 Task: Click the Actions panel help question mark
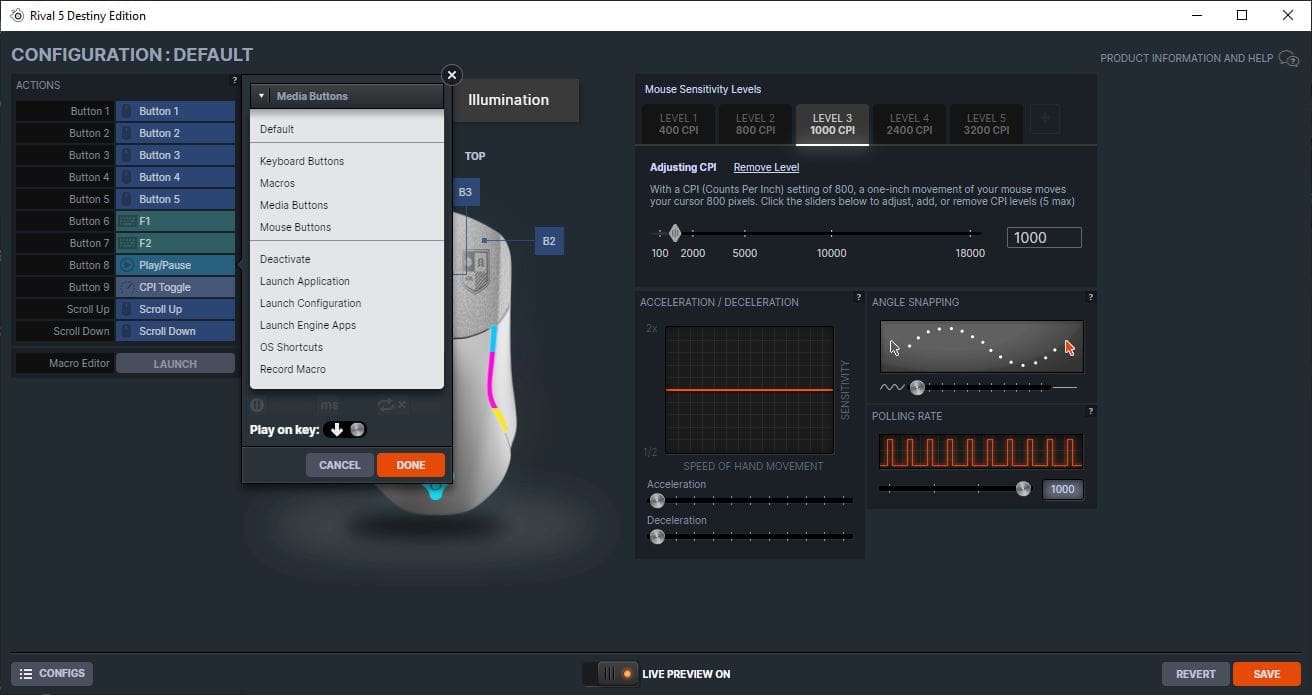(235, 80)
